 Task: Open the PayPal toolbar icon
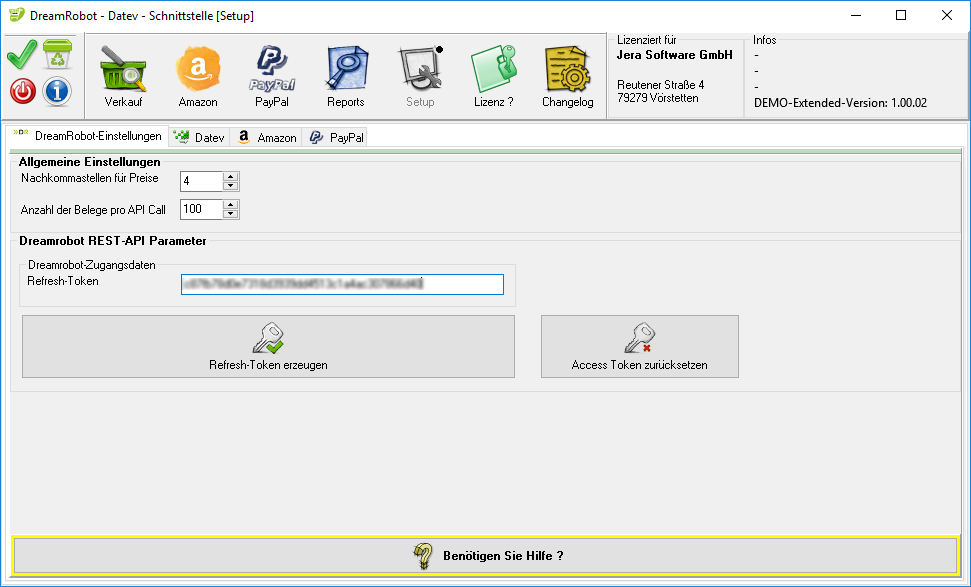(x=272, y=76)
